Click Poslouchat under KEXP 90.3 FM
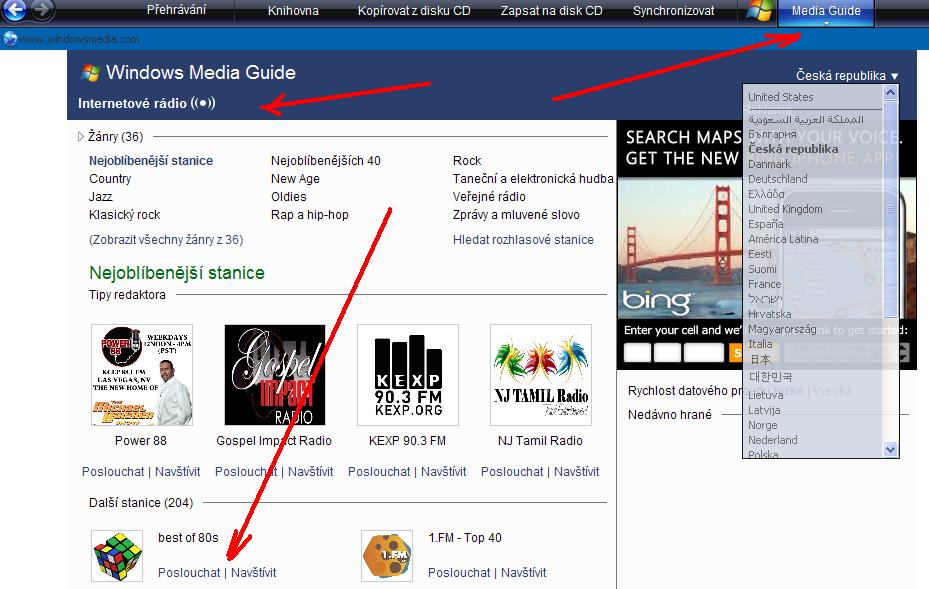Viewport: 929px width, 589px height. pos(379,472)
